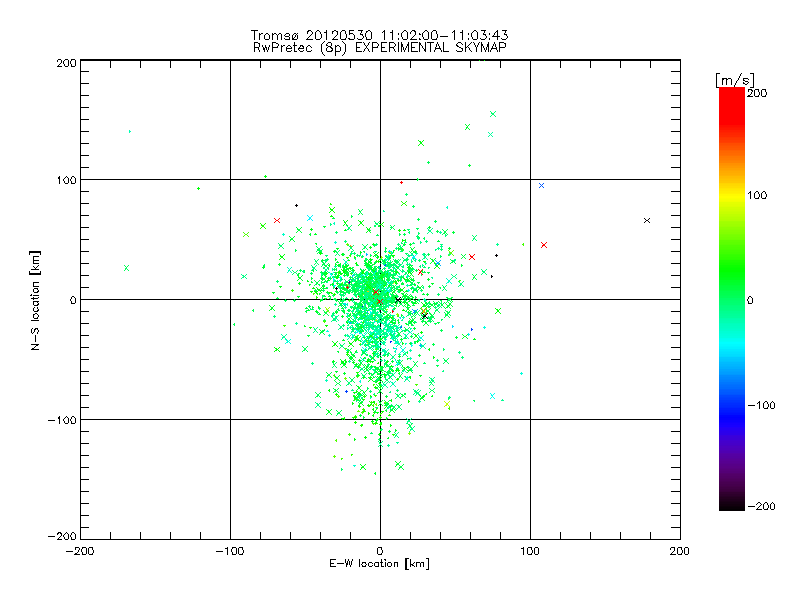Viewport: 800px width, 600px height.
Task: Click the '-100' tick label on the N-S axis
Action: (62, 420)
